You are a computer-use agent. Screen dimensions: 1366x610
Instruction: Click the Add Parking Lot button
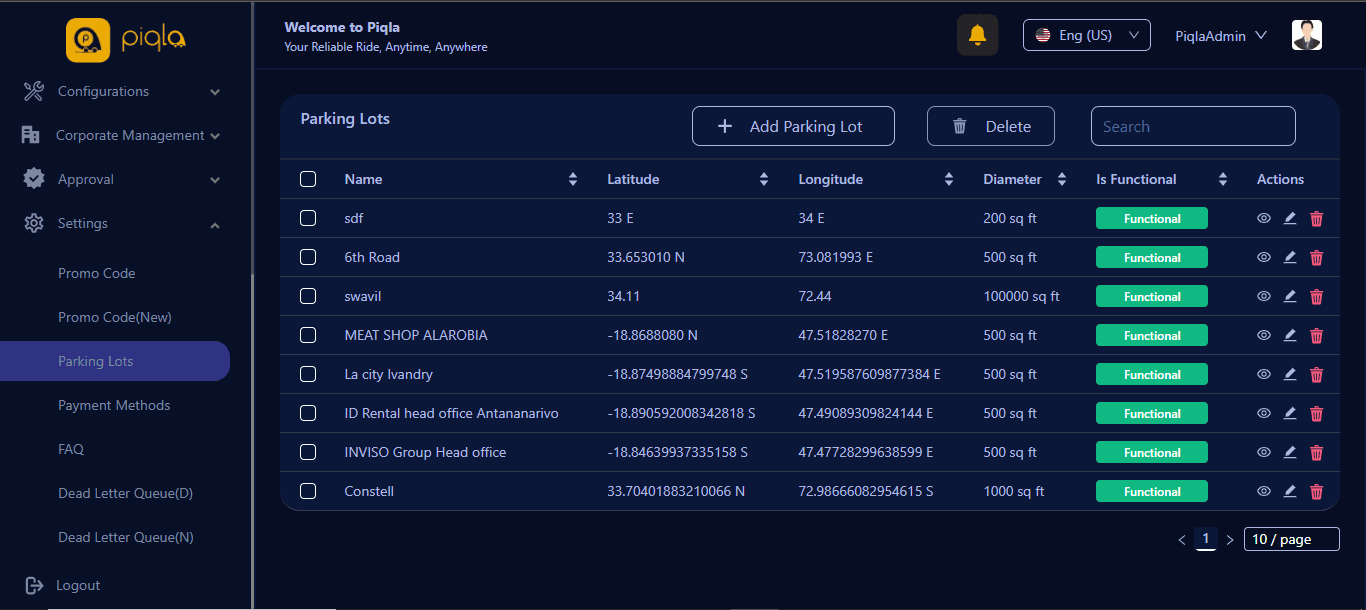[x=793, y=126]
